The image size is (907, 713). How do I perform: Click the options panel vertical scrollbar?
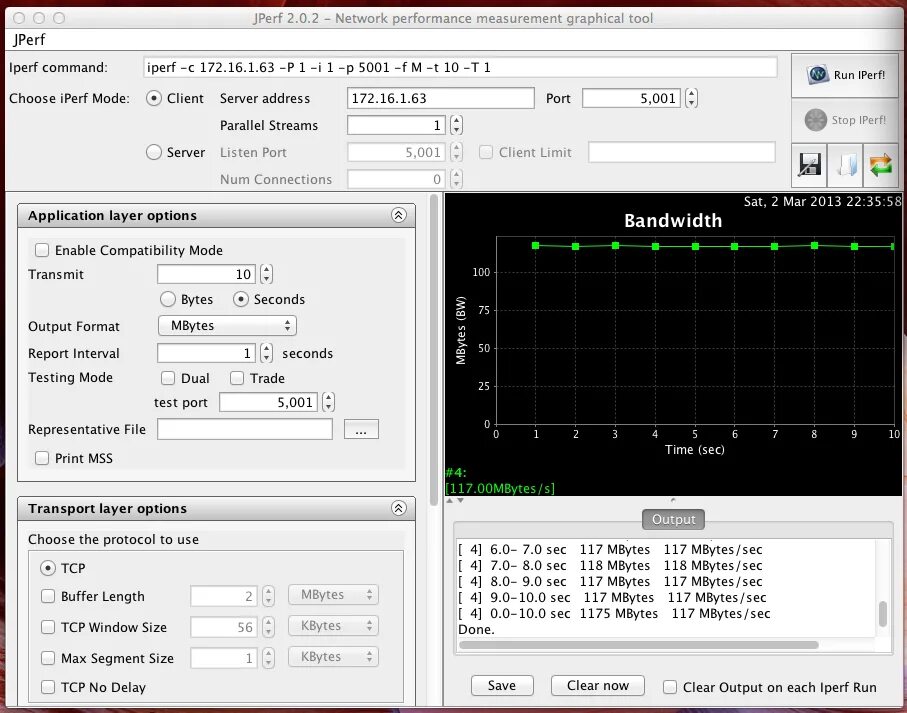click(434, 350)
